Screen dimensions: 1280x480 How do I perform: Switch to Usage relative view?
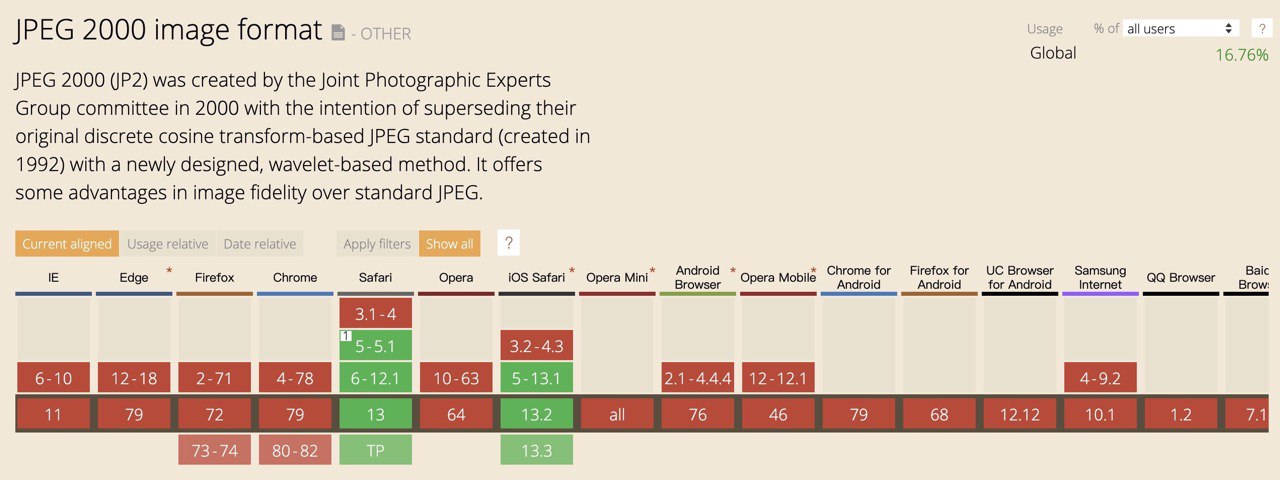click(167, 244)
